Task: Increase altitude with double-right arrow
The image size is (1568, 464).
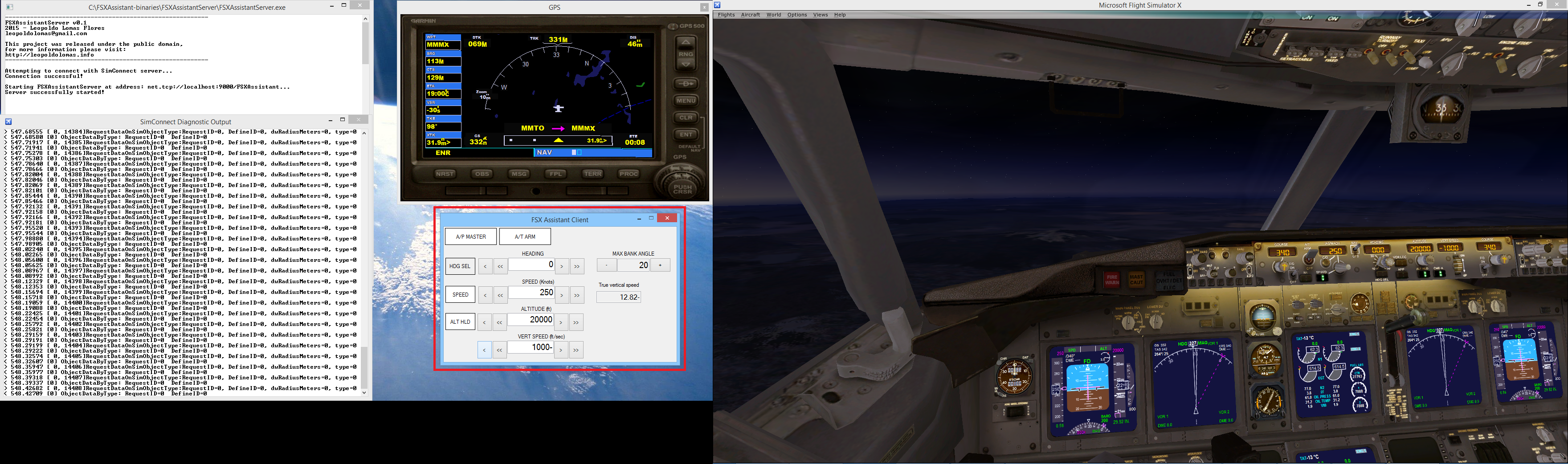Action: (x=576, y=322)
